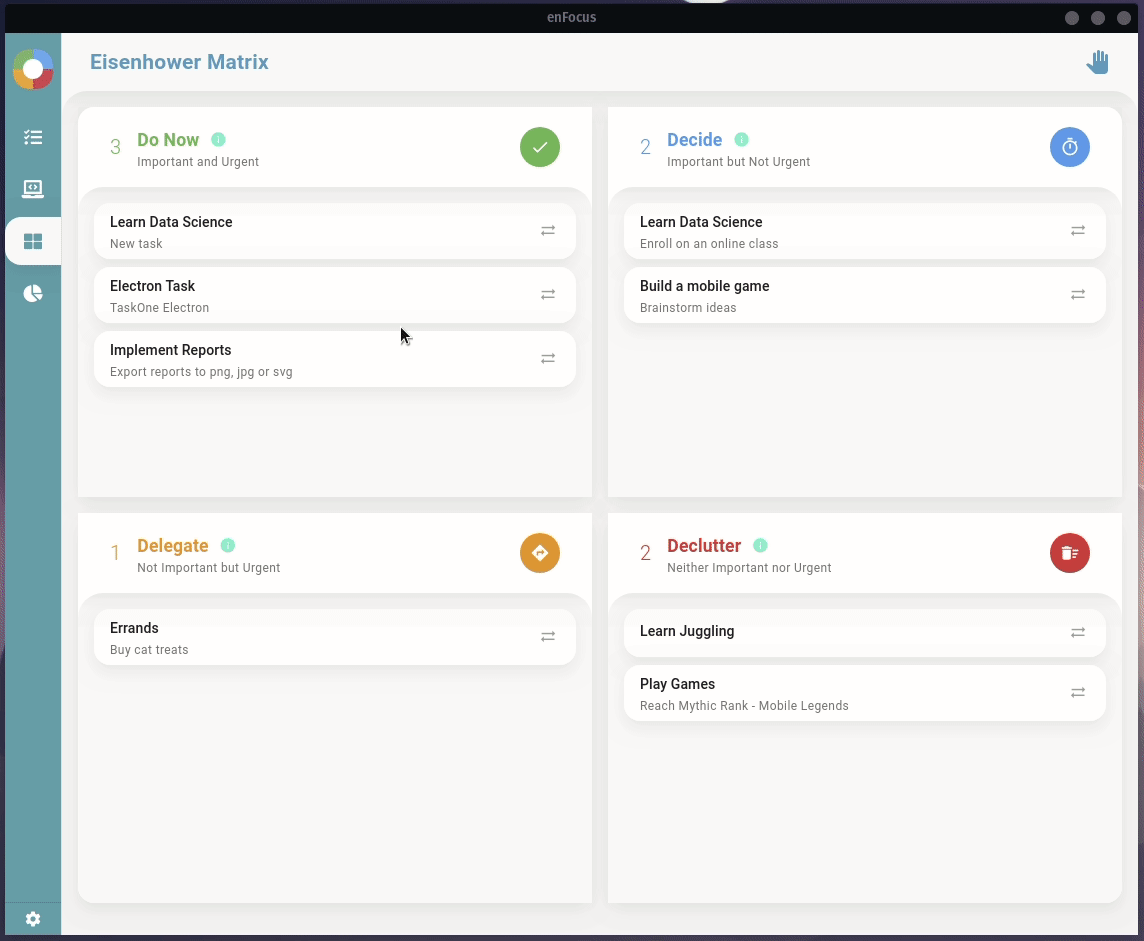Show info tooltip beside Decide heading
The image size is (1144, 941).
pyautogui.click(x=741, y=140)
